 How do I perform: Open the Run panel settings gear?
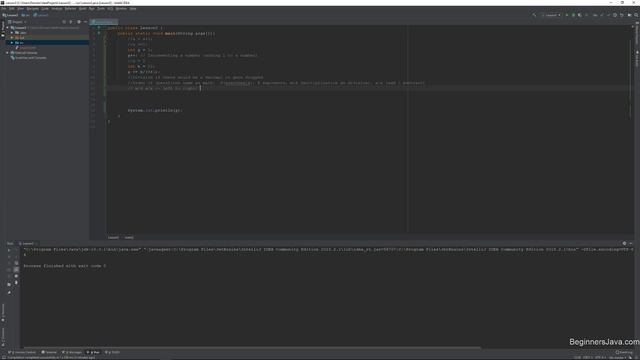(624, 244)
